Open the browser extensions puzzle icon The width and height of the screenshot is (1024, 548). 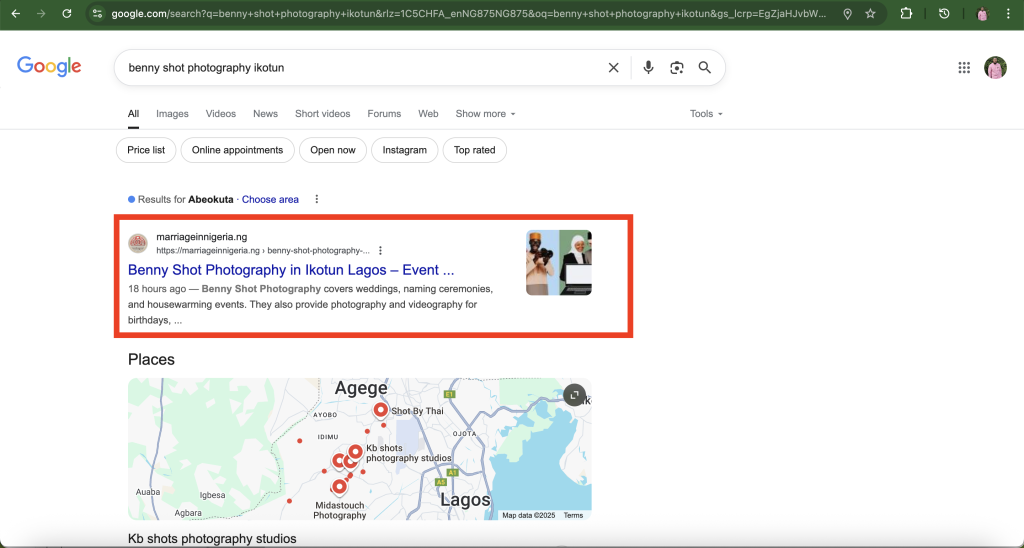(906, 13)
